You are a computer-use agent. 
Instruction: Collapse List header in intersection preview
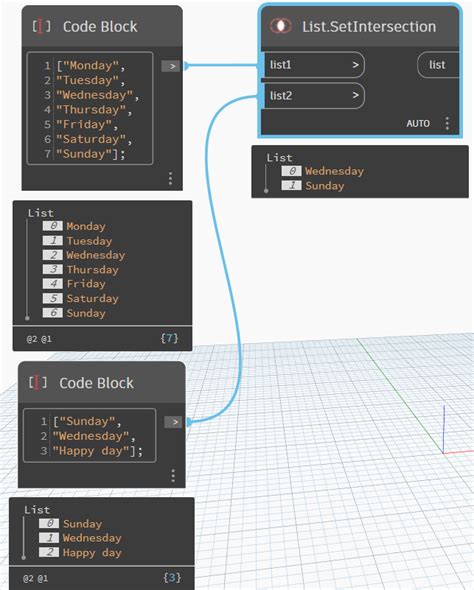pos(280,158)
